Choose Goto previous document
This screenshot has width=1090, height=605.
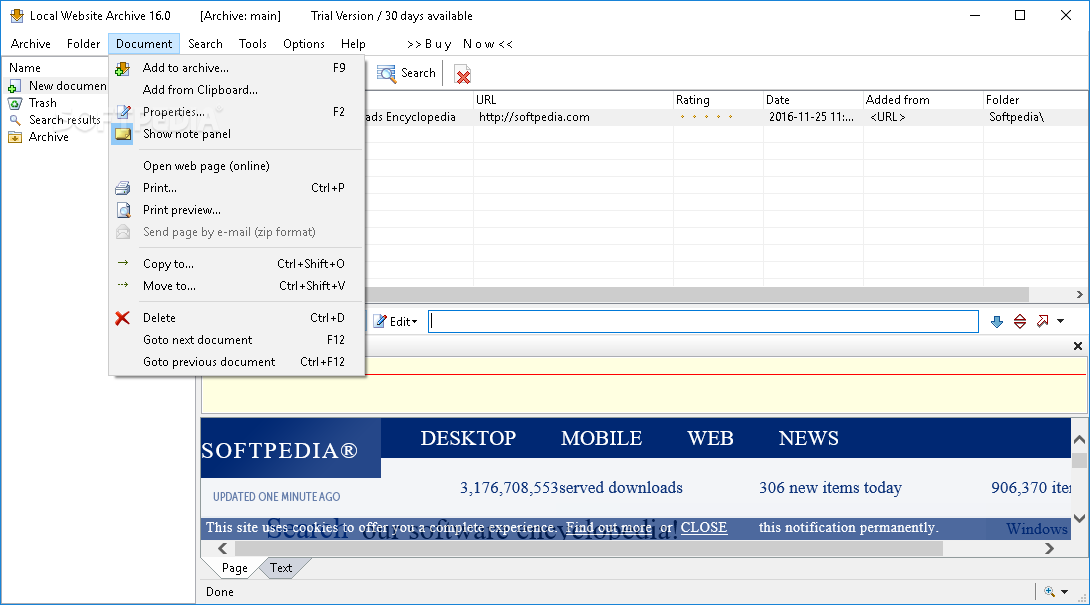pos(236,362)
